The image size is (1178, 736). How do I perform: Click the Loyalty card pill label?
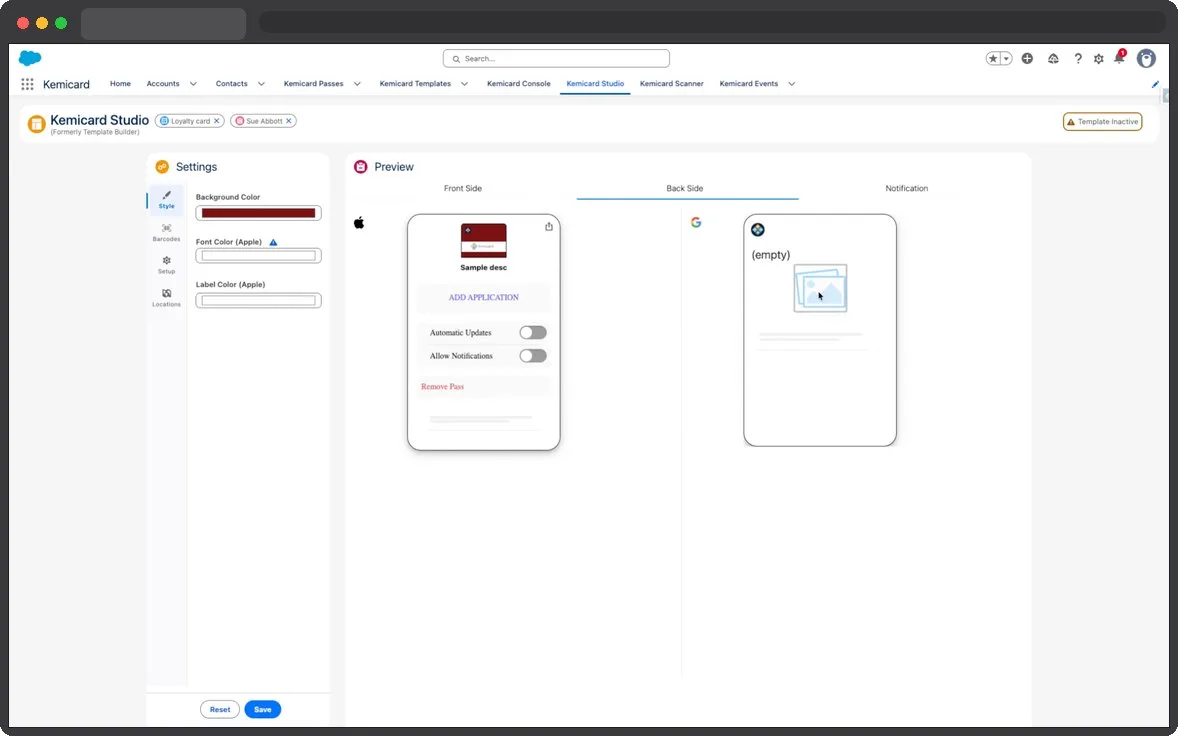pyautogui.click(x=190, y=121)
